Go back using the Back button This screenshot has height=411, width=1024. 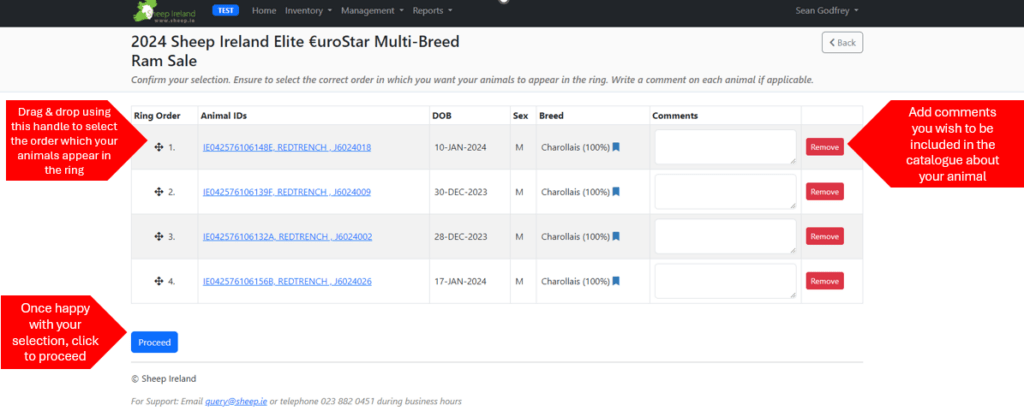[842, 42]
